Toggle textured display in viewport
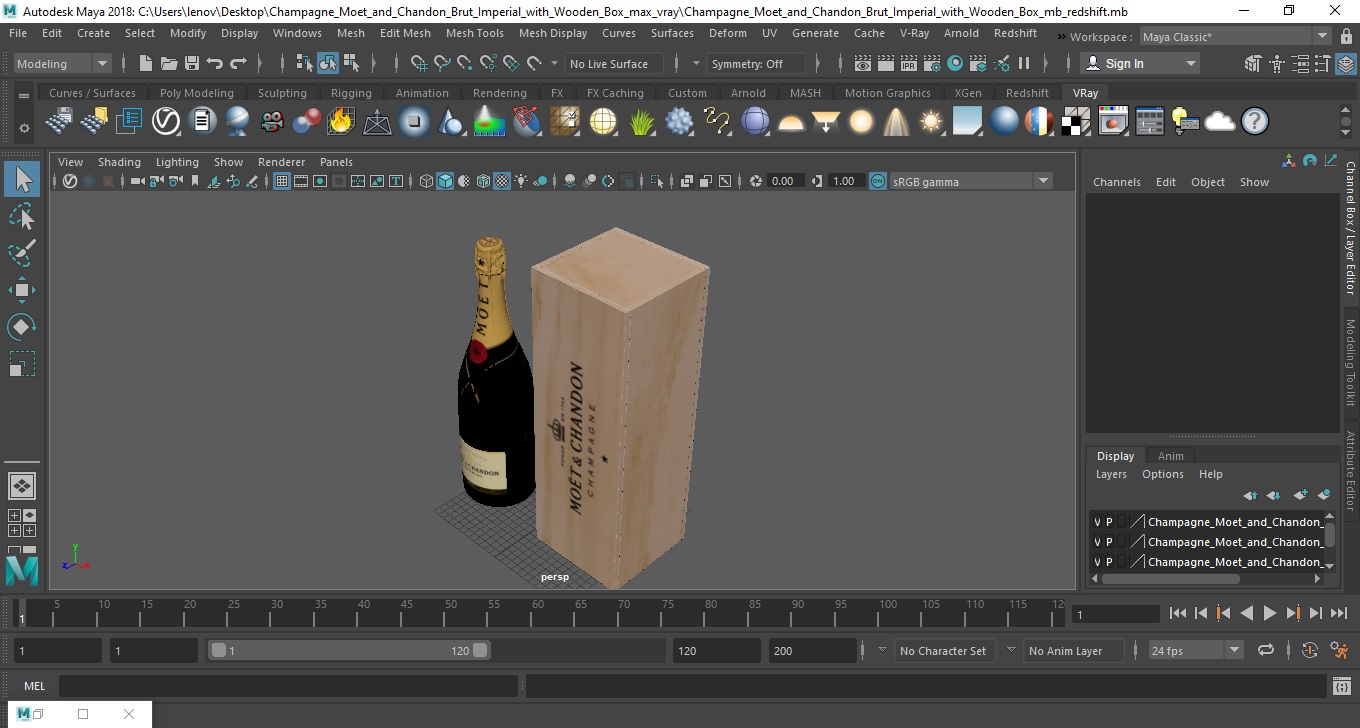The width and height of the screenshot is (1360, 728). click(x=502, y=181)
